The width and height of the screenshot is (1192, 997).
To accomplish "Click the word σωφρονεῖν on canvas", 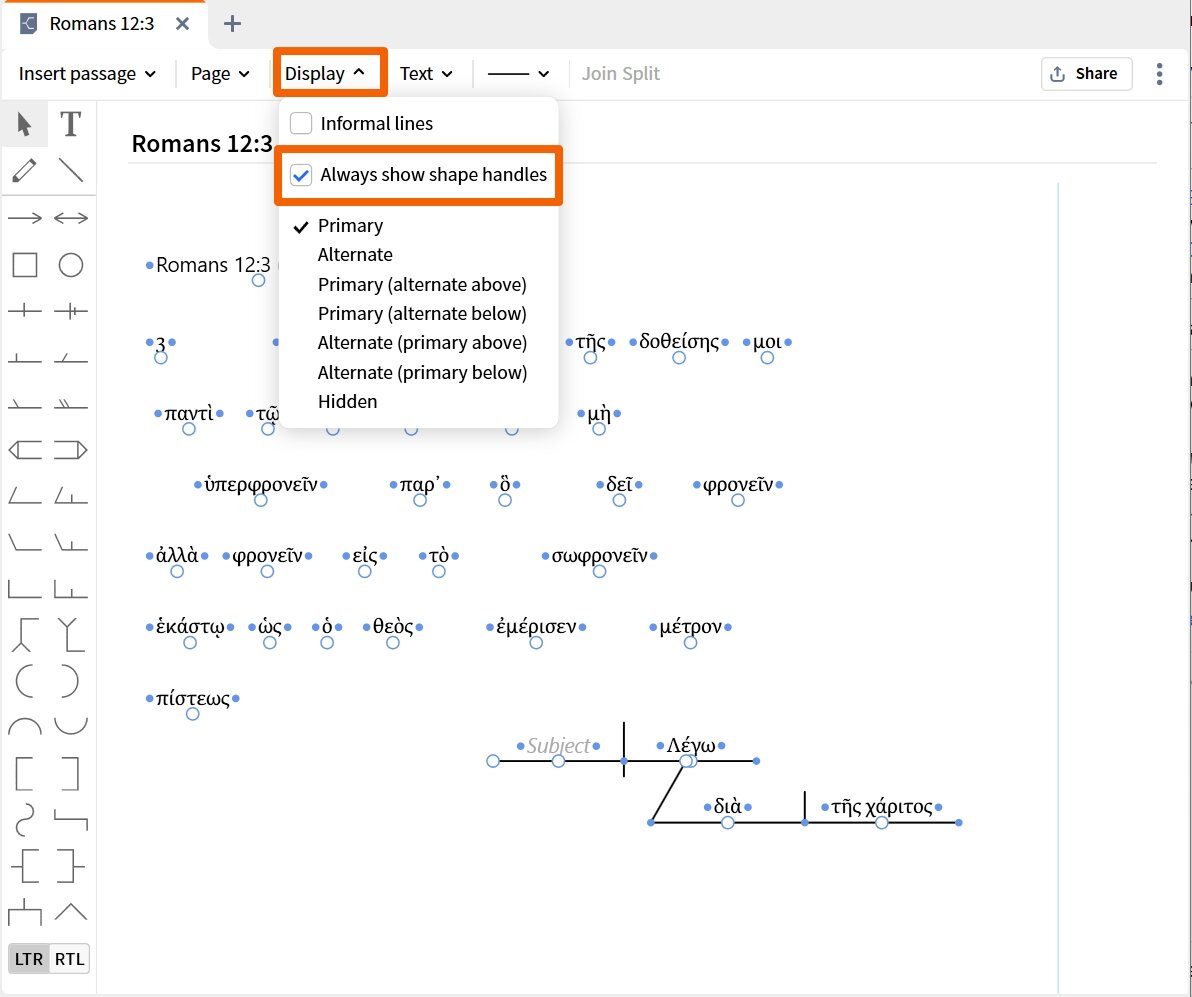I will [599, 556].
